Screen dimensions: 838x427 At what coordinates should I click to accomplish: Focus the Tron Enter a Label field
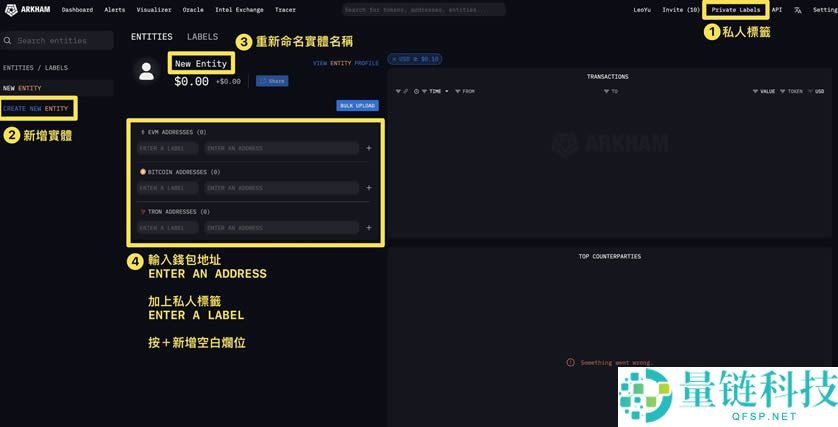pos(167,228)
